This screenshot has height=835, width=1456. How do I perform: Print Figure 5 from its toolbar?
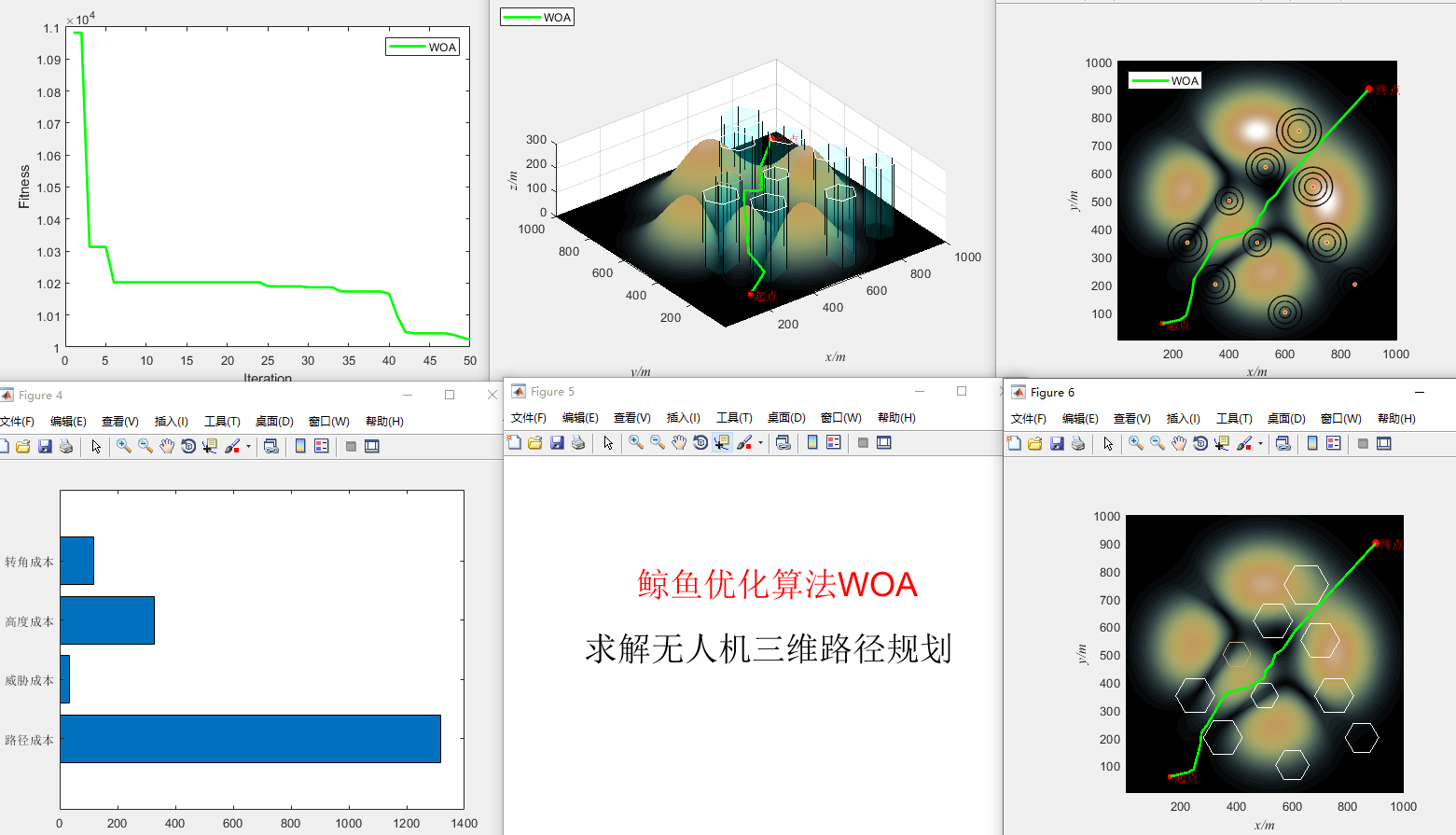point(578,443)
